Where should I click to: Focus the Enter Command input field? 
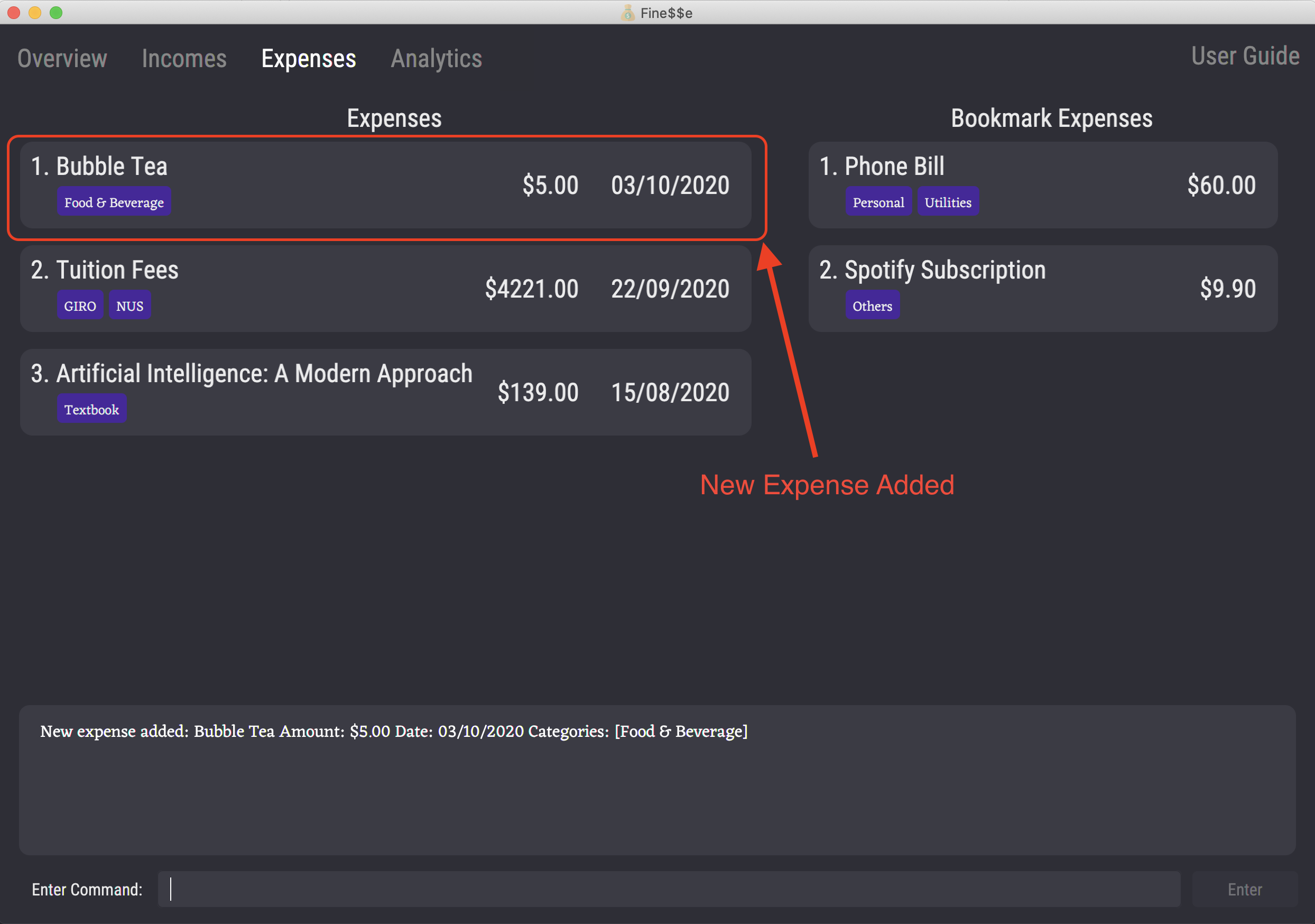669,889
